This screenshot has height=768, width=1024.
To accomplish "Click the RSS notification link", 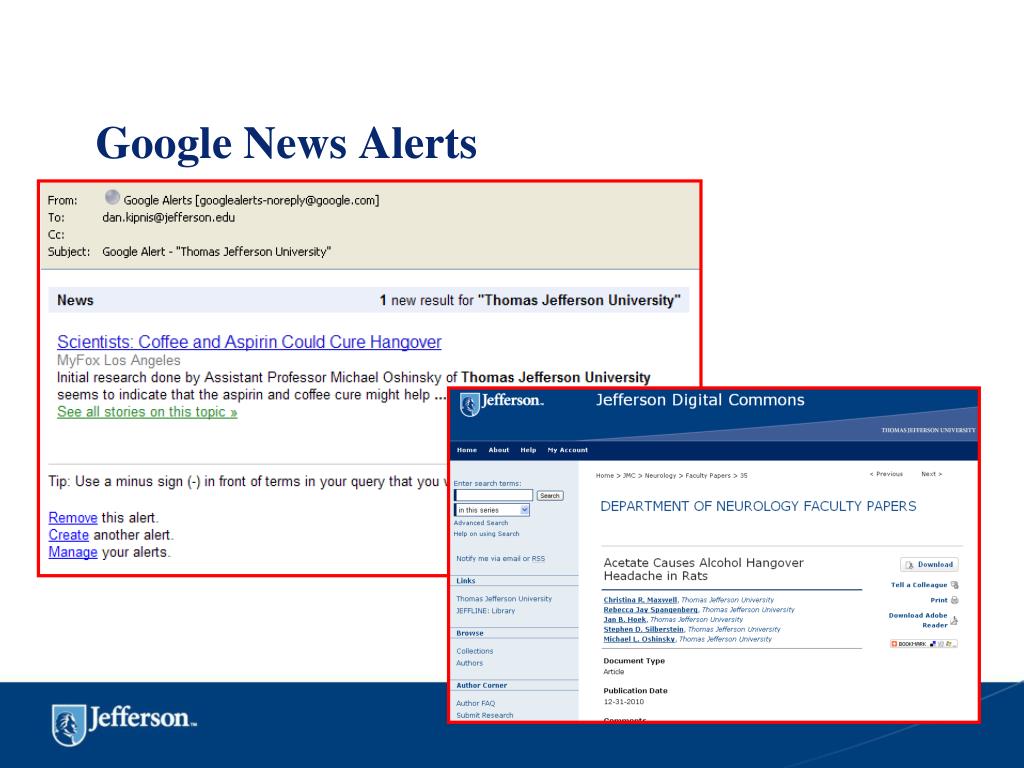I will tap(538, 559).
